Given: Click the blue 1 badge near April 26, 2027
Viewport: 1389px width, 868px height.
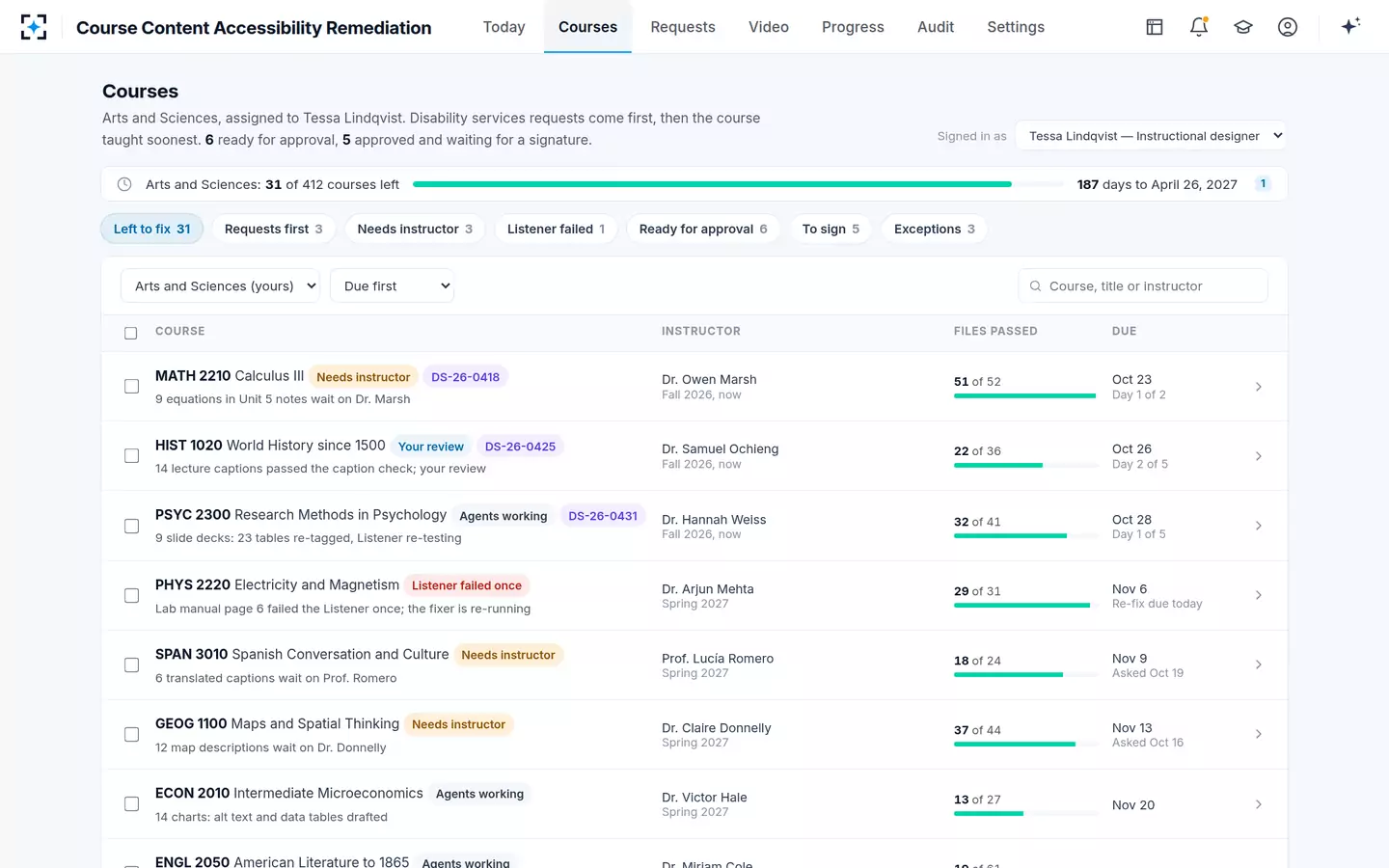Looking at the screenshot, I should [1263, 184].
